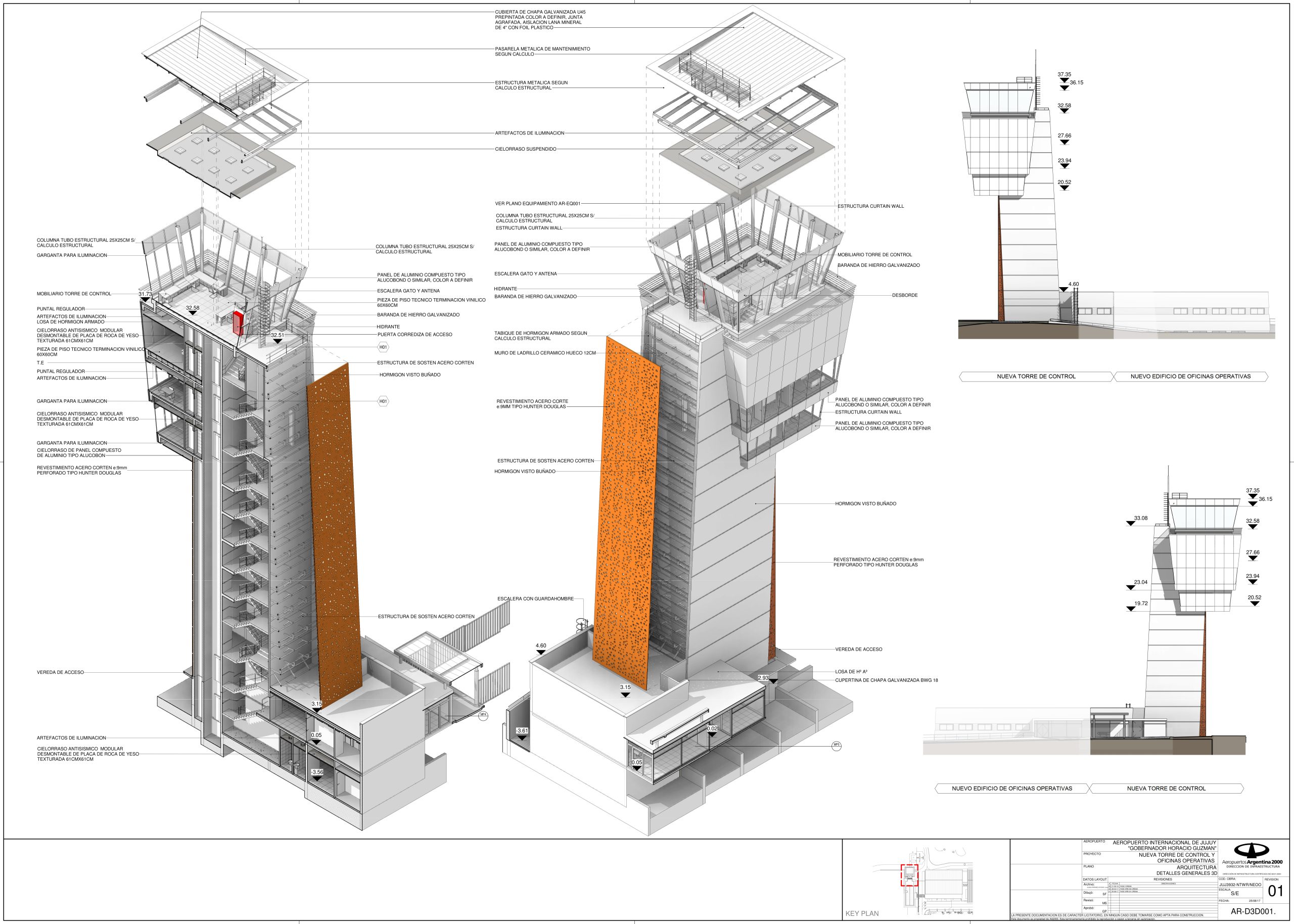Click the MP5 circular tag marker

click(x=836, y=746)
